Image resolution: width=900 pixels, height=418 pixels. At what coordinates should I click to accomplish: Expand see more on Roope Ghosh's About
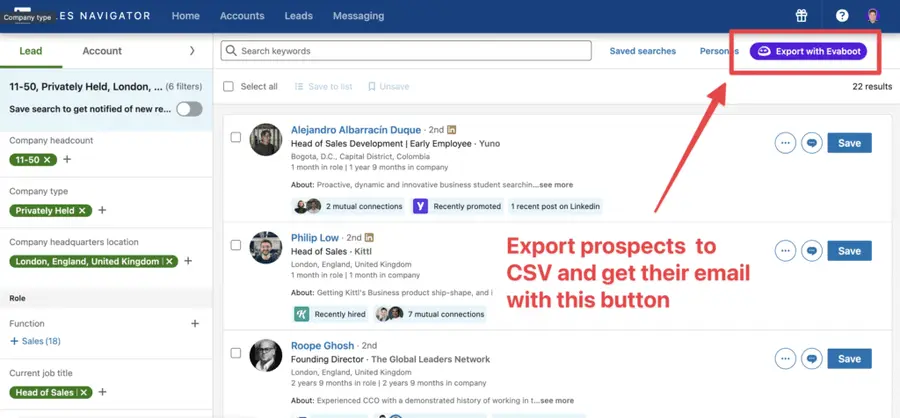coord(556,401)
